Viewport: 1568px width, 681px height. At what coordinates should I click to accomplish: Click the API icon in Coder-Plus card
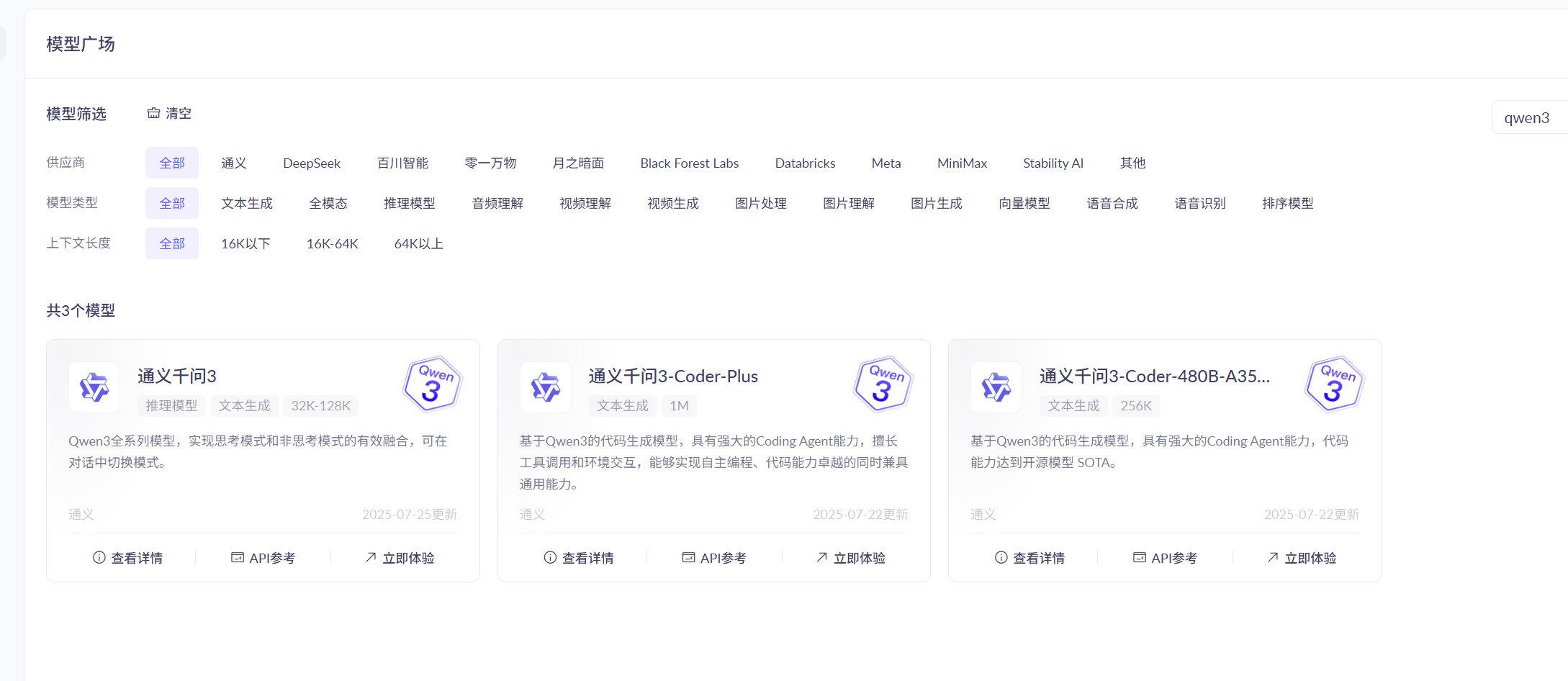point(688,557)
